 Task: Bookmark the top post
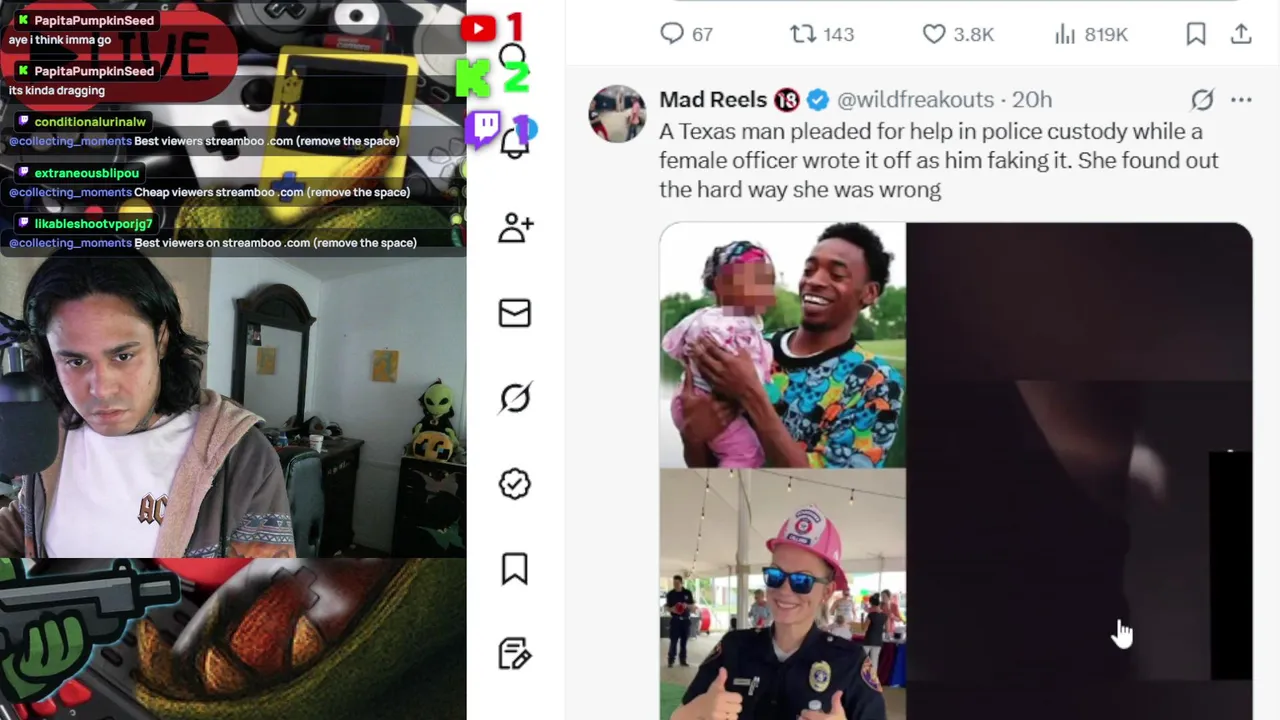tap(1196, 34)
